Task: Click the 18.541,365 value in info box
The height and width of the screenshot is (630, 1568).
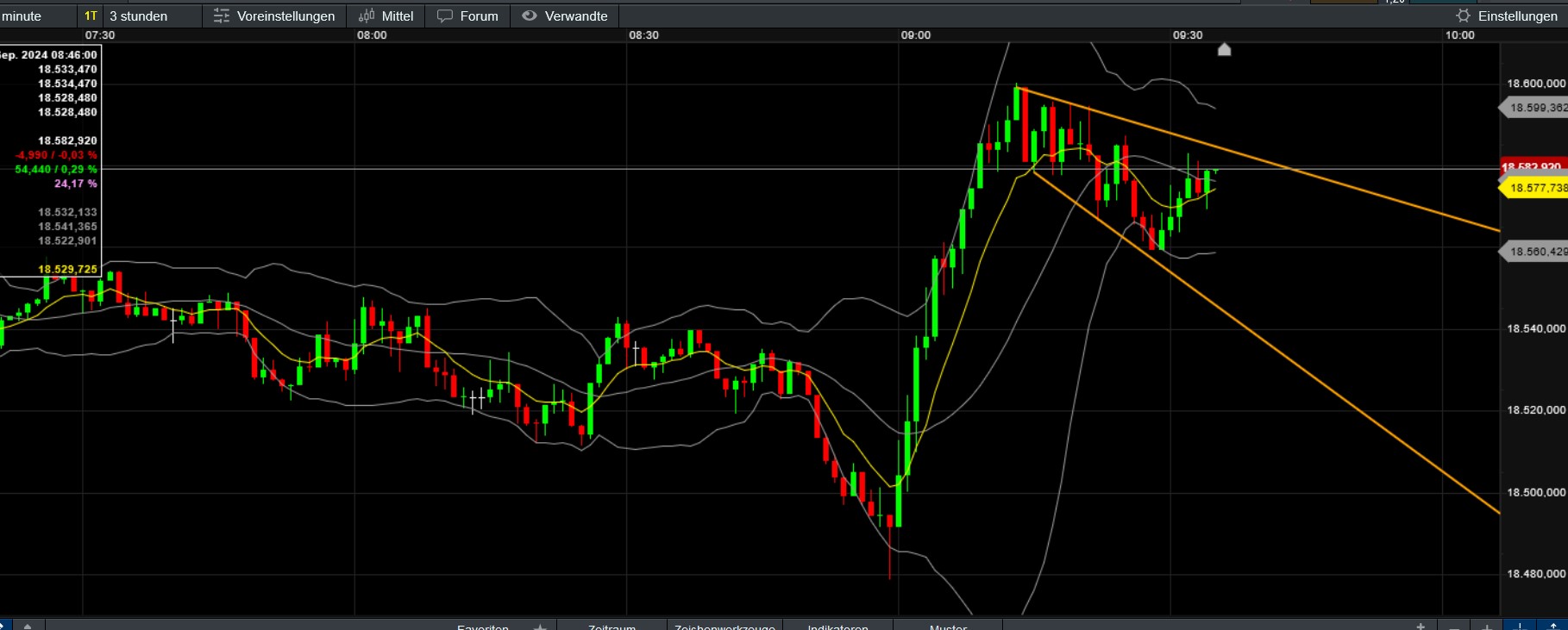Action: 67,227
